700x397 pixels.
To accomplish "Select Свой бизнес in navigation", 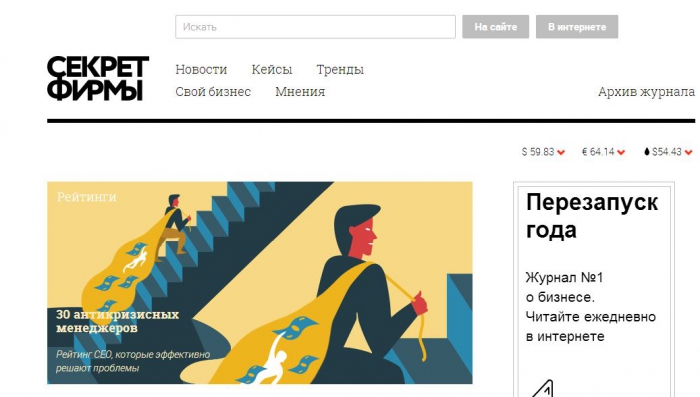I will pos(213,92).
